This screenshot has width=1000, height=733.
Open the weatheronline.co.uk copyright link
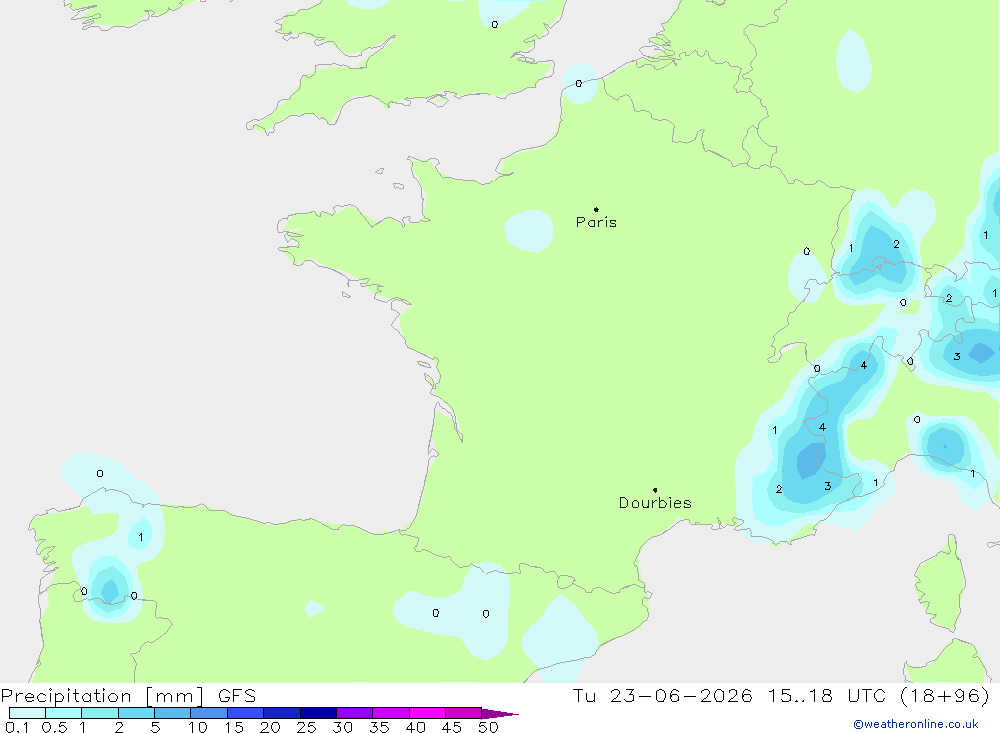tap(916, 724)
